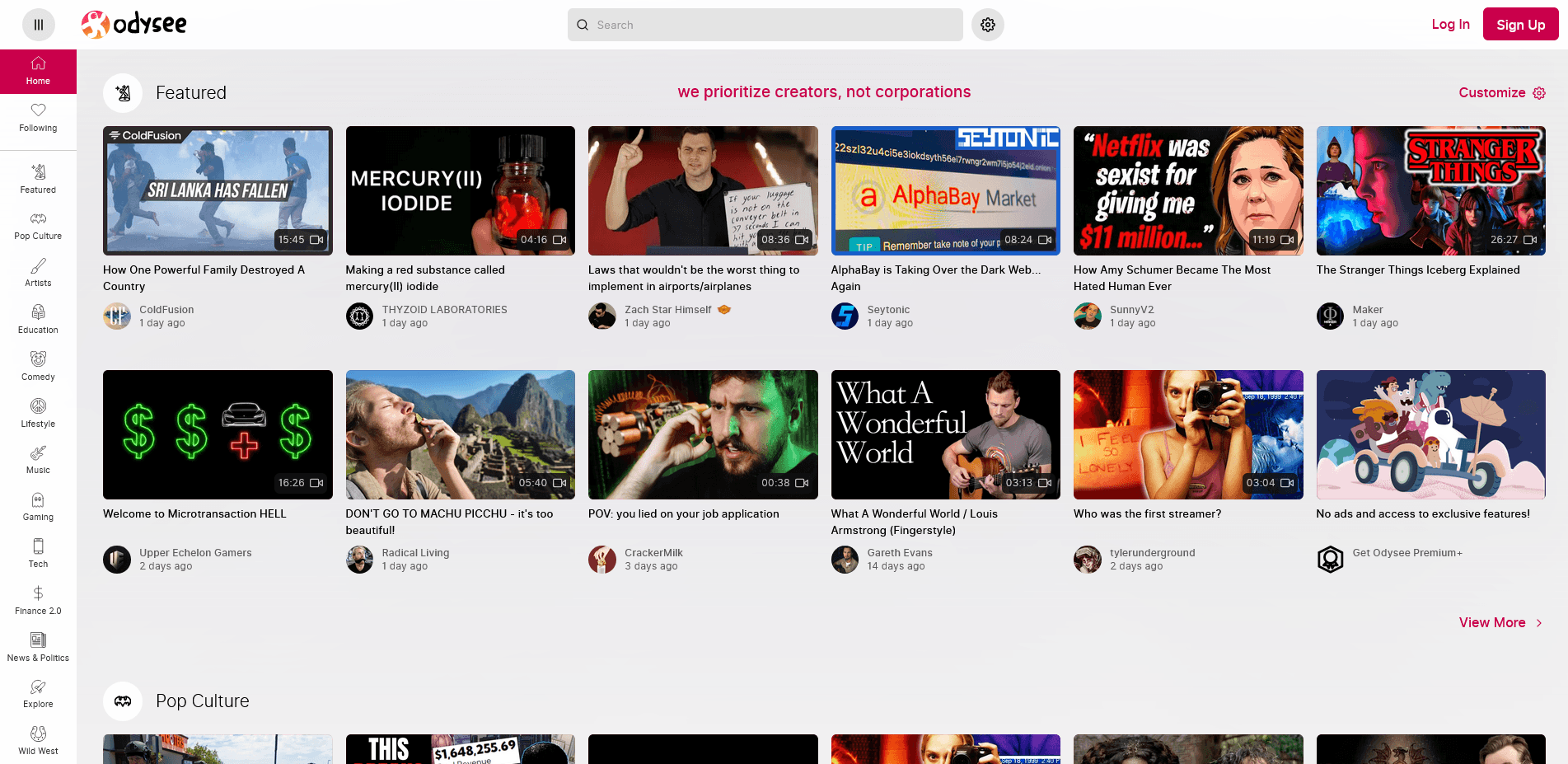Open Artists category in sidebar
The height and width of the screenshot is (764, 1568).
(x=38, y=273)
